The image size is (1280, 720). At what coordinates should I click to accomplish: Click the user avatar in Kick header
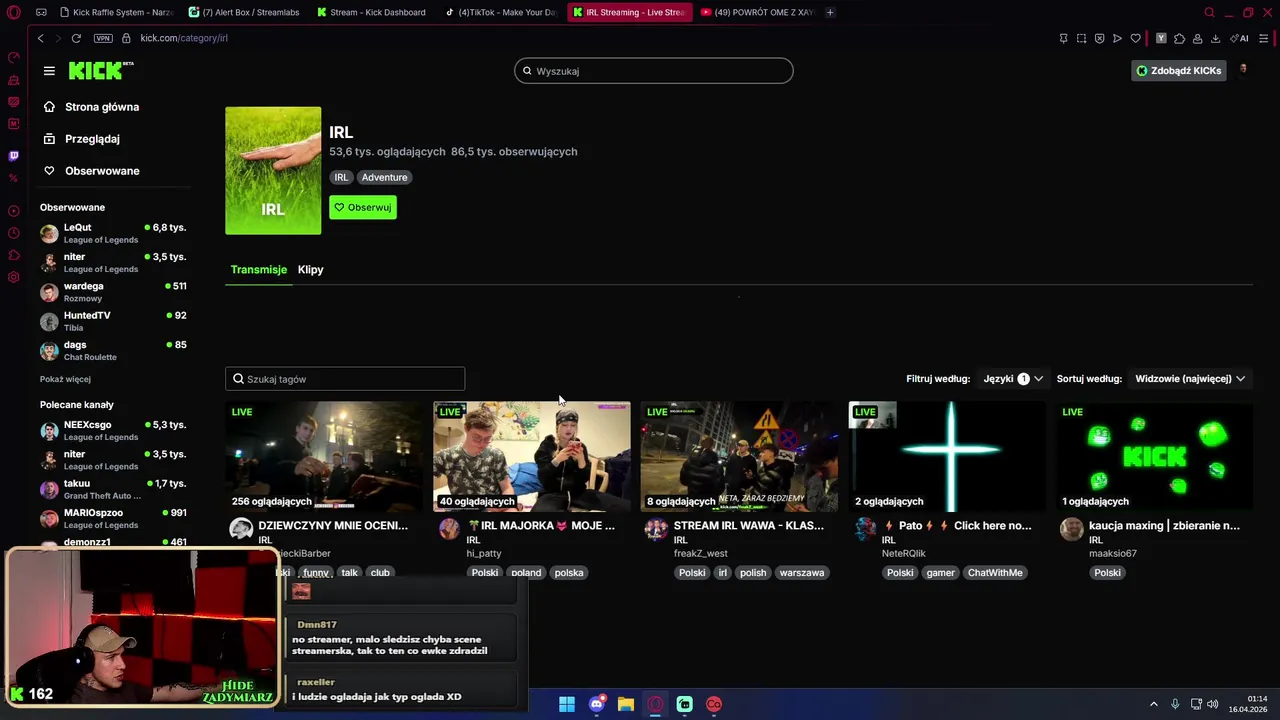(x=1243, y=70)
